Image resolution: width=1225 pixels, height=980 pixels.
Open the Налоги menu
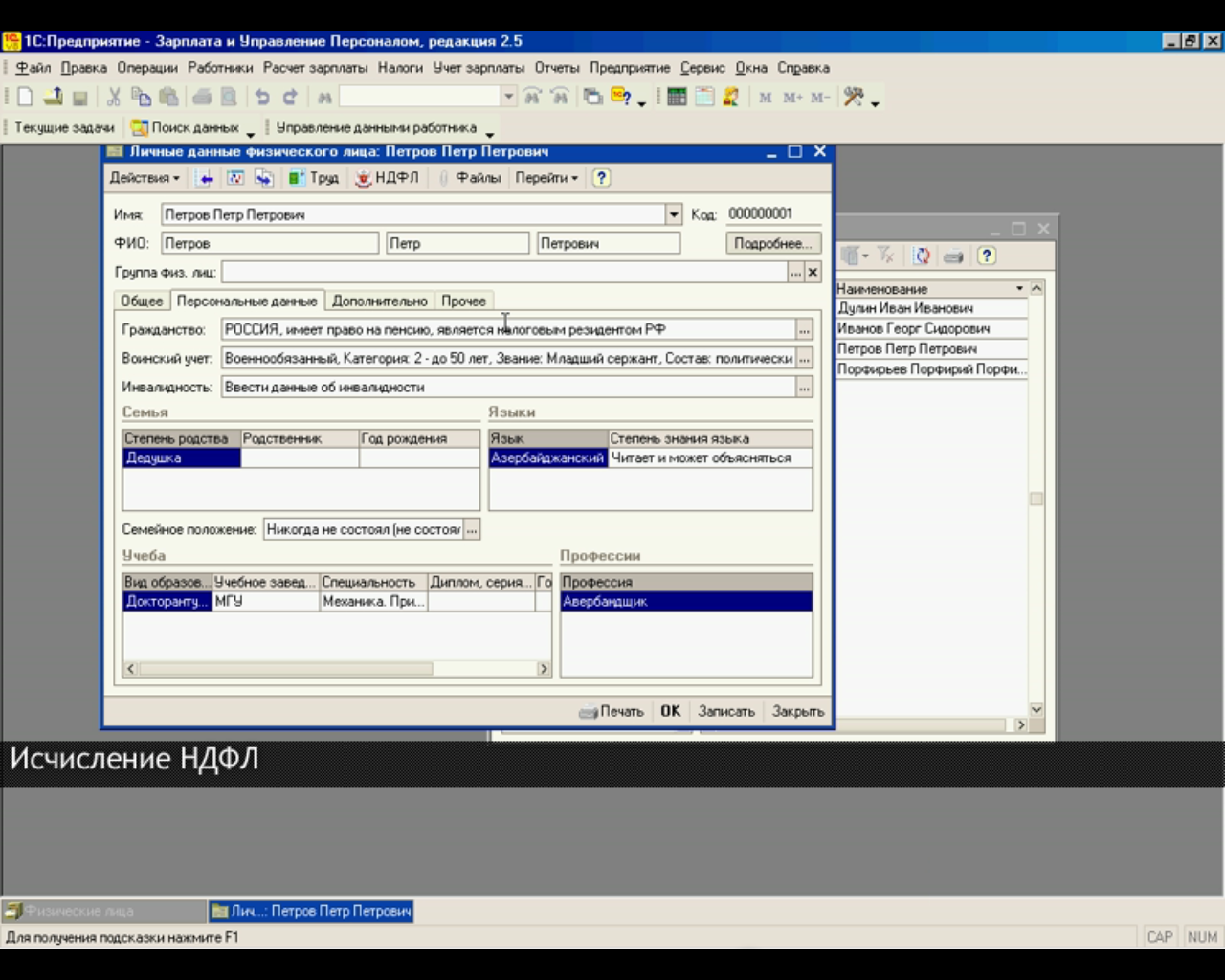point(400,68)
